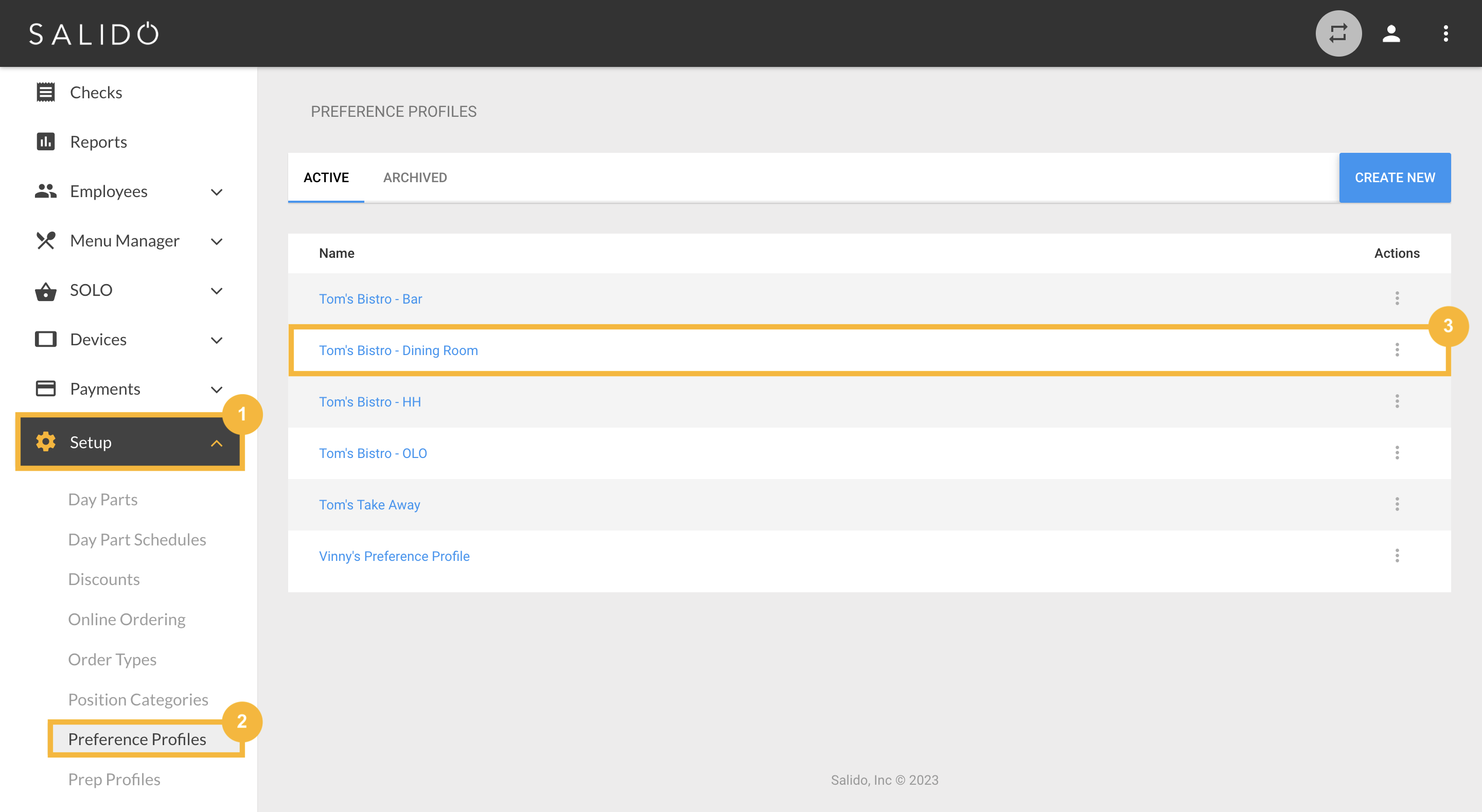The width and height of the screenshot is (1482, 812).
Task: Click the Salido, Inc © 2023 footer text
Action: 884,780
